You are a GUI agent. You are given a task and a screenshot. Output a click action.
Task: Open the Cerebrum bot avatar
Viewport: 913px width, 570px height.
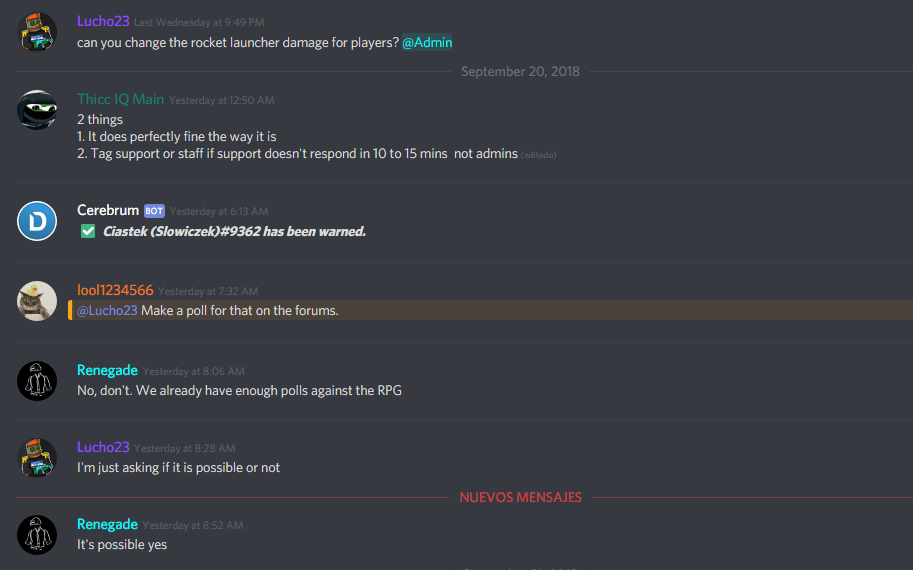coord(37,221)
